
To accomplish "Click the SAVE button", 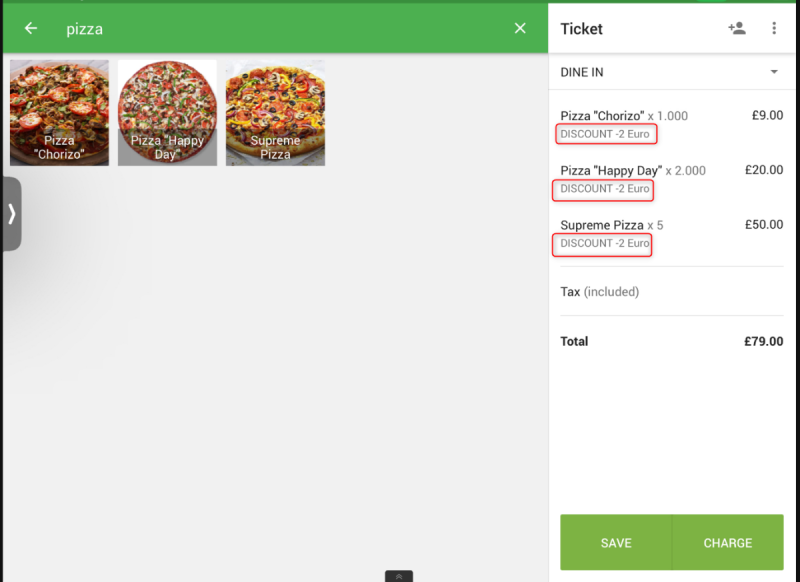I will (616, 543).
